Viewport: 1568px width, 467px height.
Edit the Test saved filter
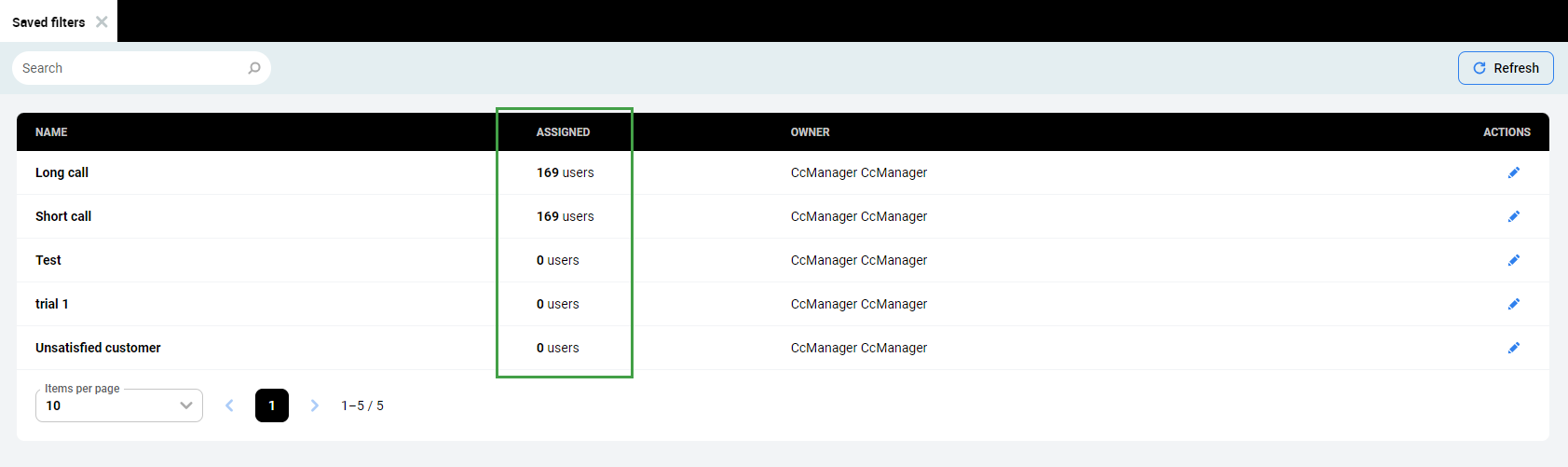point(1513,260)
